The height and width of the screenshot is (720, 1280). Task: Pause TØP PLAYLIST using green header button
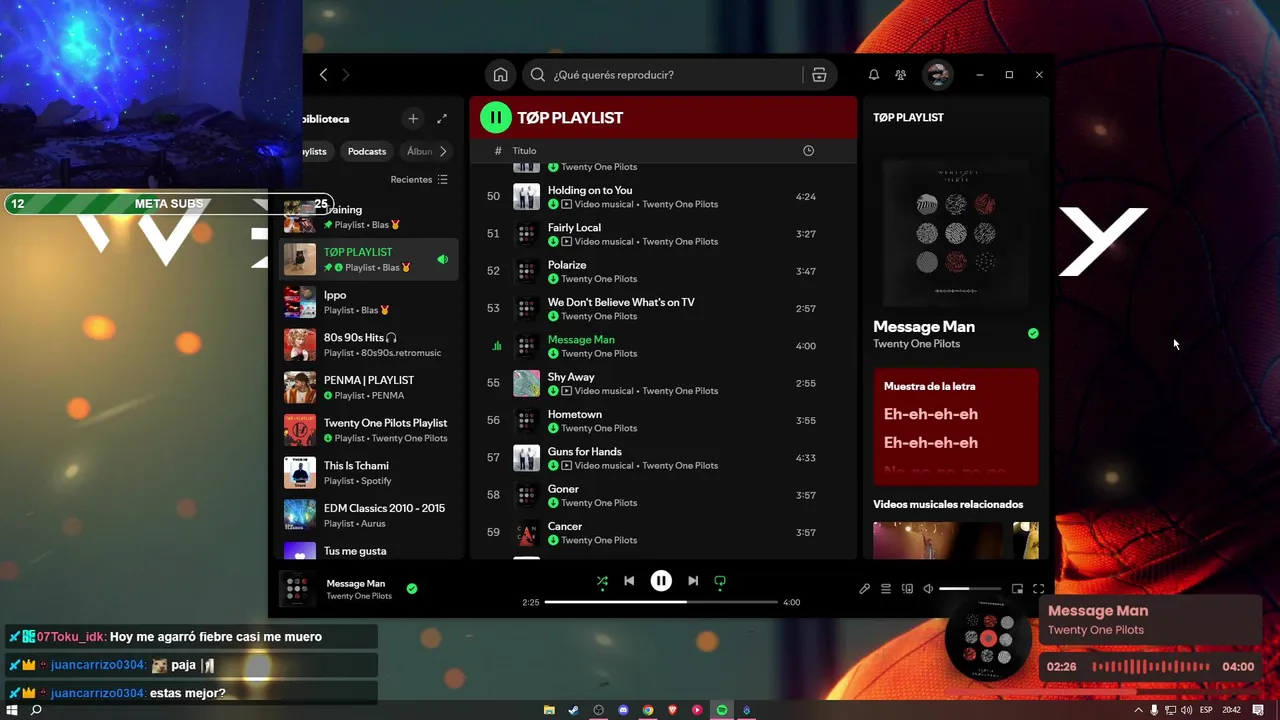(495, 117)
